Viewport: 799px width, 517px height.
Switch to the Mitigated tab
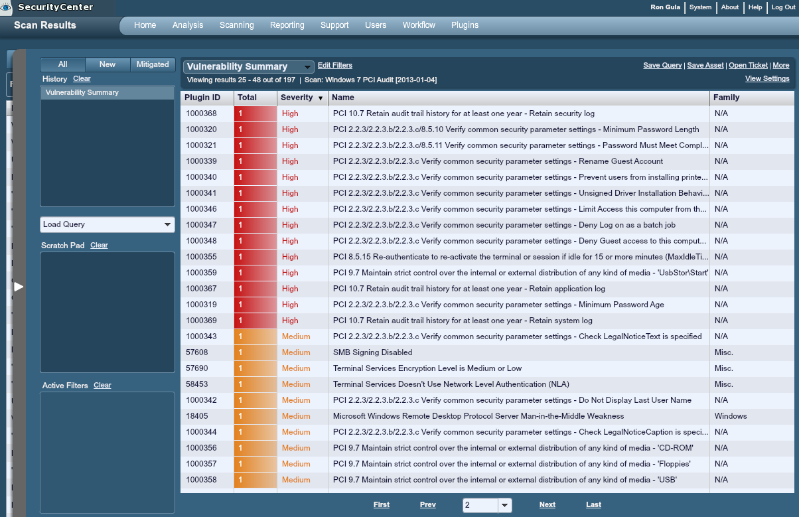pyautogui.click(x=152, y=64)
